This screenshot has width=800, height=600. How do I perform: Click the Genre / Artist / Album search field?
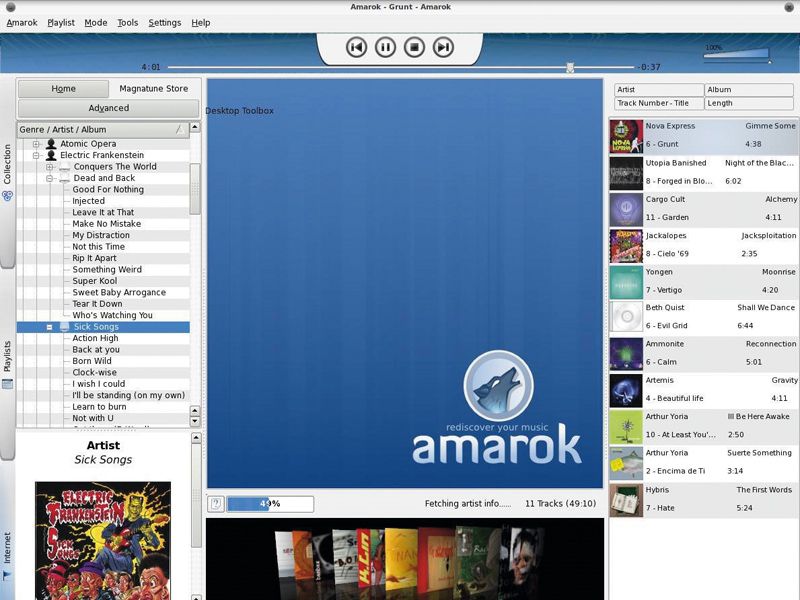point(100,128)
